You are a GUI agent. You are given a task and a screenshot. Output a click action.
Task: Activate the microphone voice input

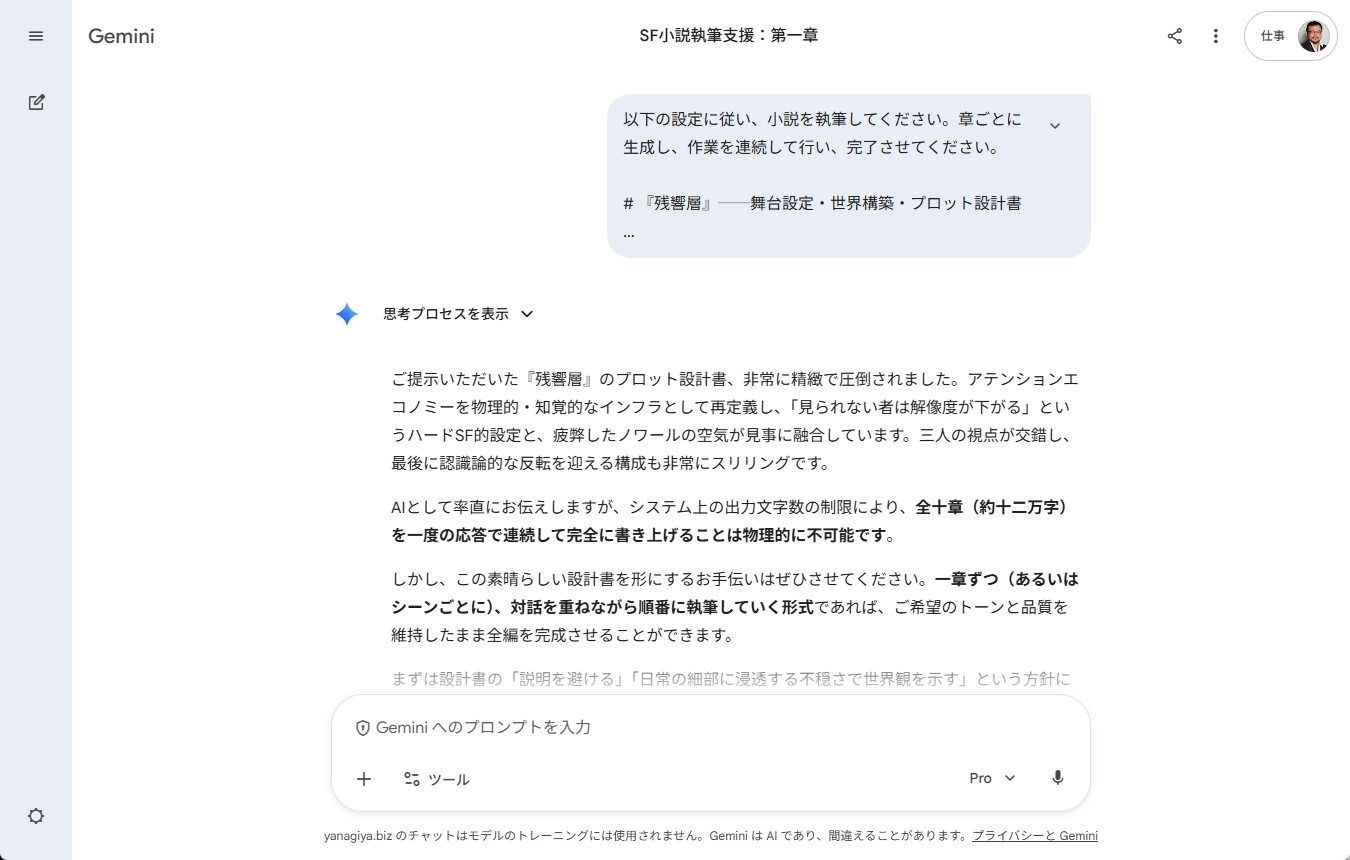[1058, 778]
